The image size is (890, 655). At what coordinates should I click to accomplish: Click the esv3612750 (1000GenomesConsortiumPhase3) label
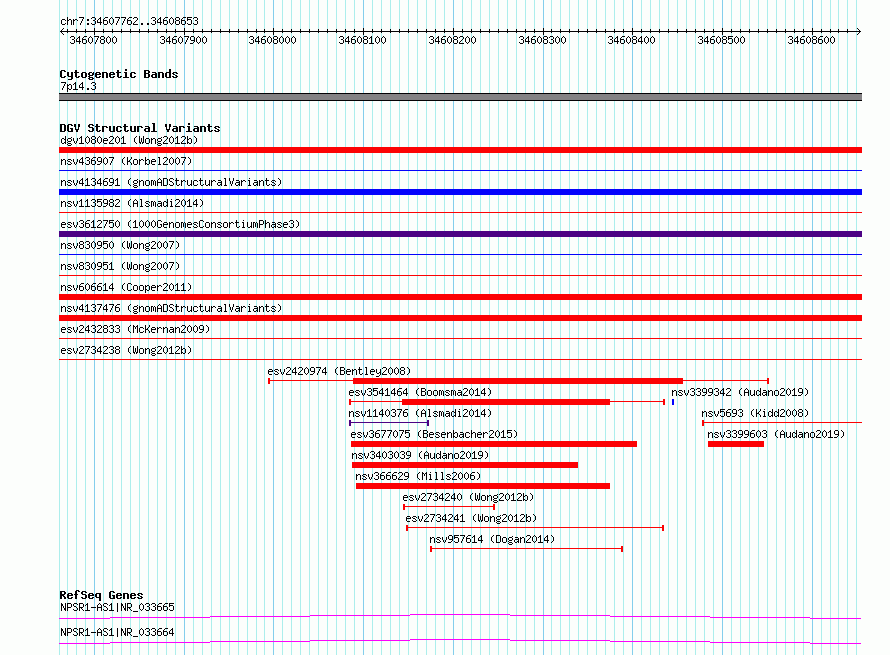tap(180, 224)
